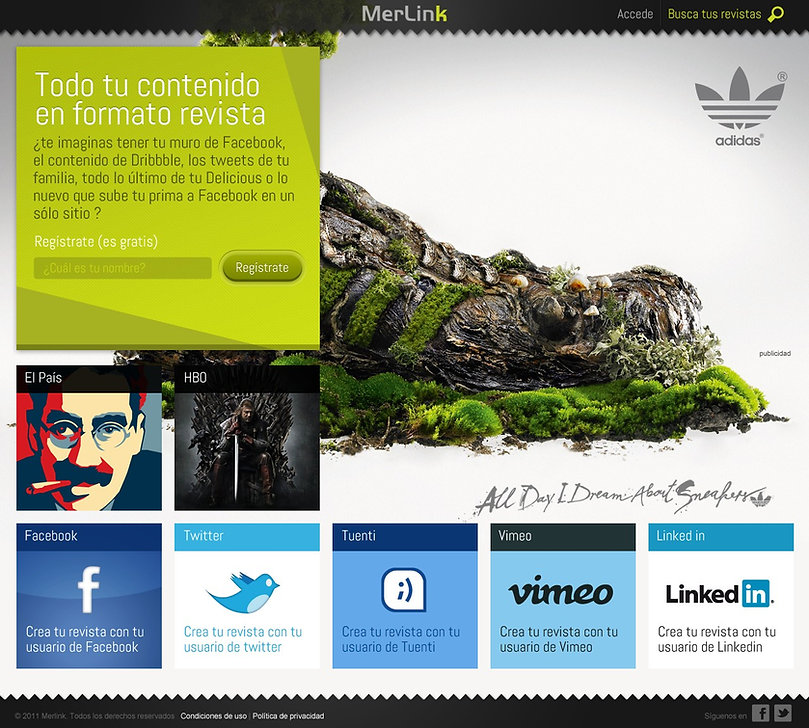
Task: Click the name input field
Action: pyautogui.click(x=123, y=268)
